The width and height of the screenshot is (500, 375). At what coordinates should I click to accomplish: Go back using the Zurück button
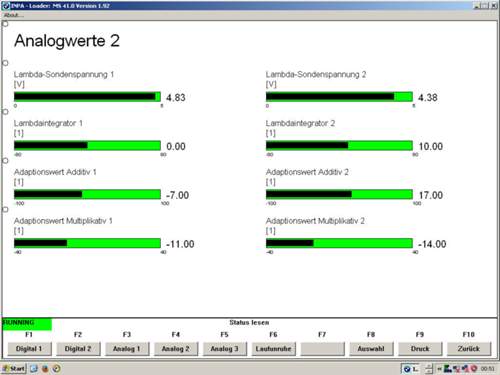point(469,349)
